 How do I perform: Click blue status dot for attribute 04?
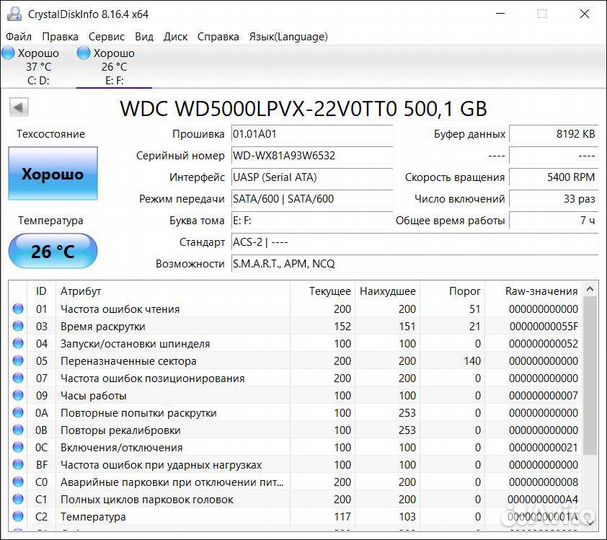18,343
